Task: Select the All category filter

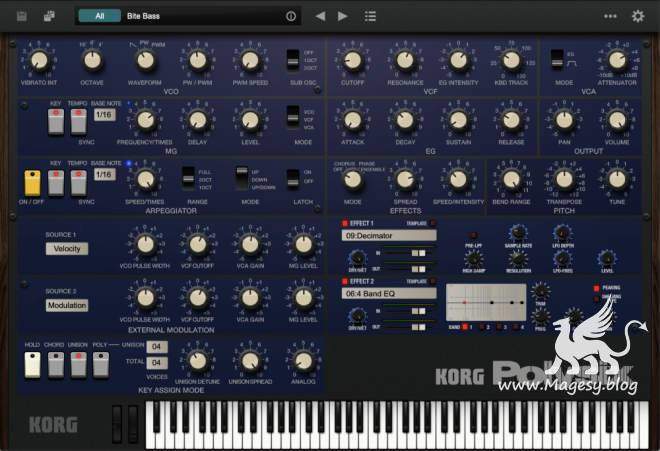Action: tap(99, 16)
